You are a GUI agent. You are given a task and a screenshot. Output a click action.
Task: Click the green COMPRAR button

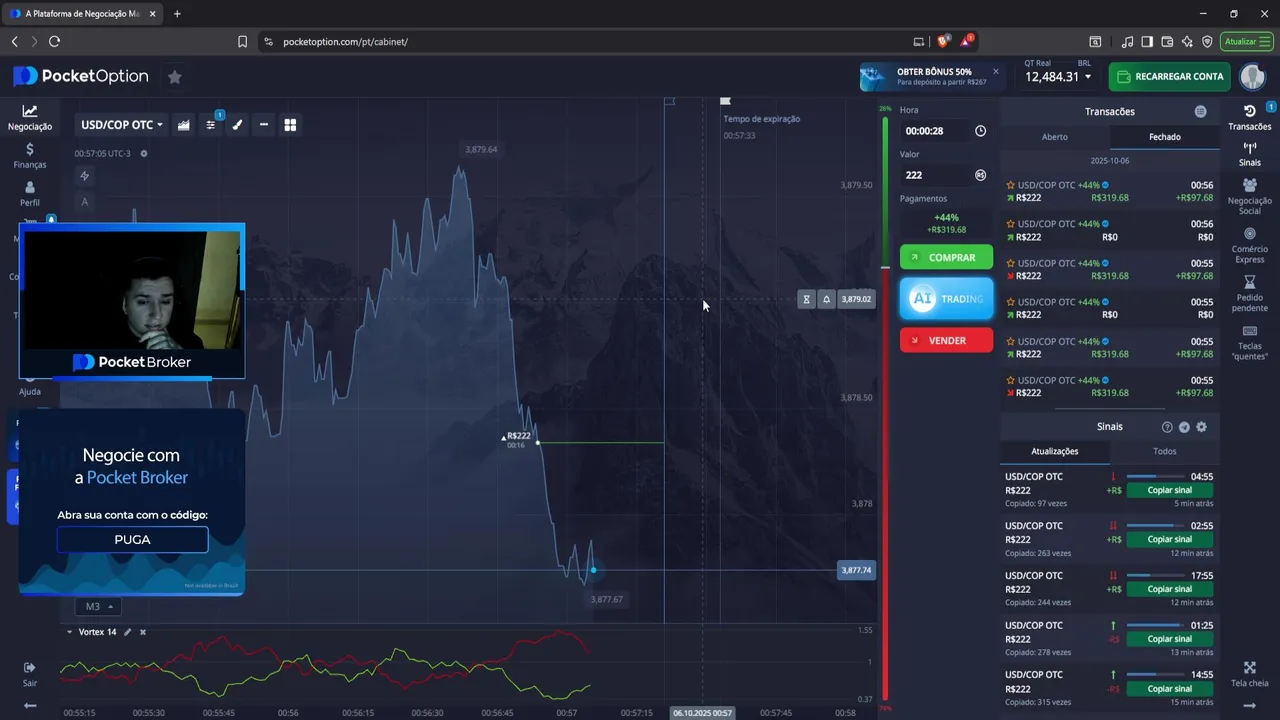coord(946,257)
